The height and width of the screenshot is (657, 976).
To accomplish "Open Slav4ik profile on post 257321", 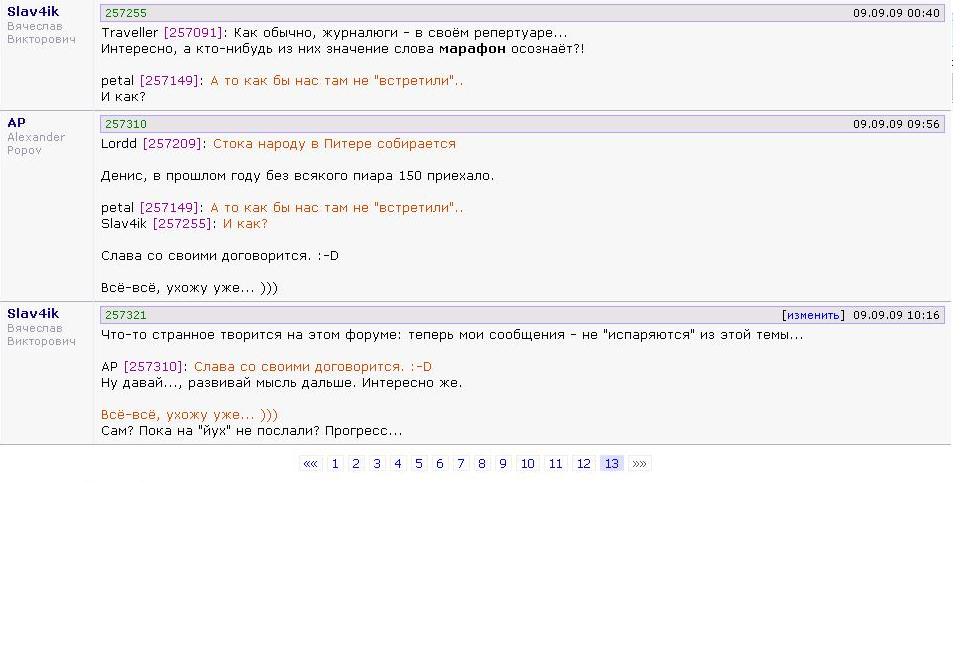I will tap(33, 314).
